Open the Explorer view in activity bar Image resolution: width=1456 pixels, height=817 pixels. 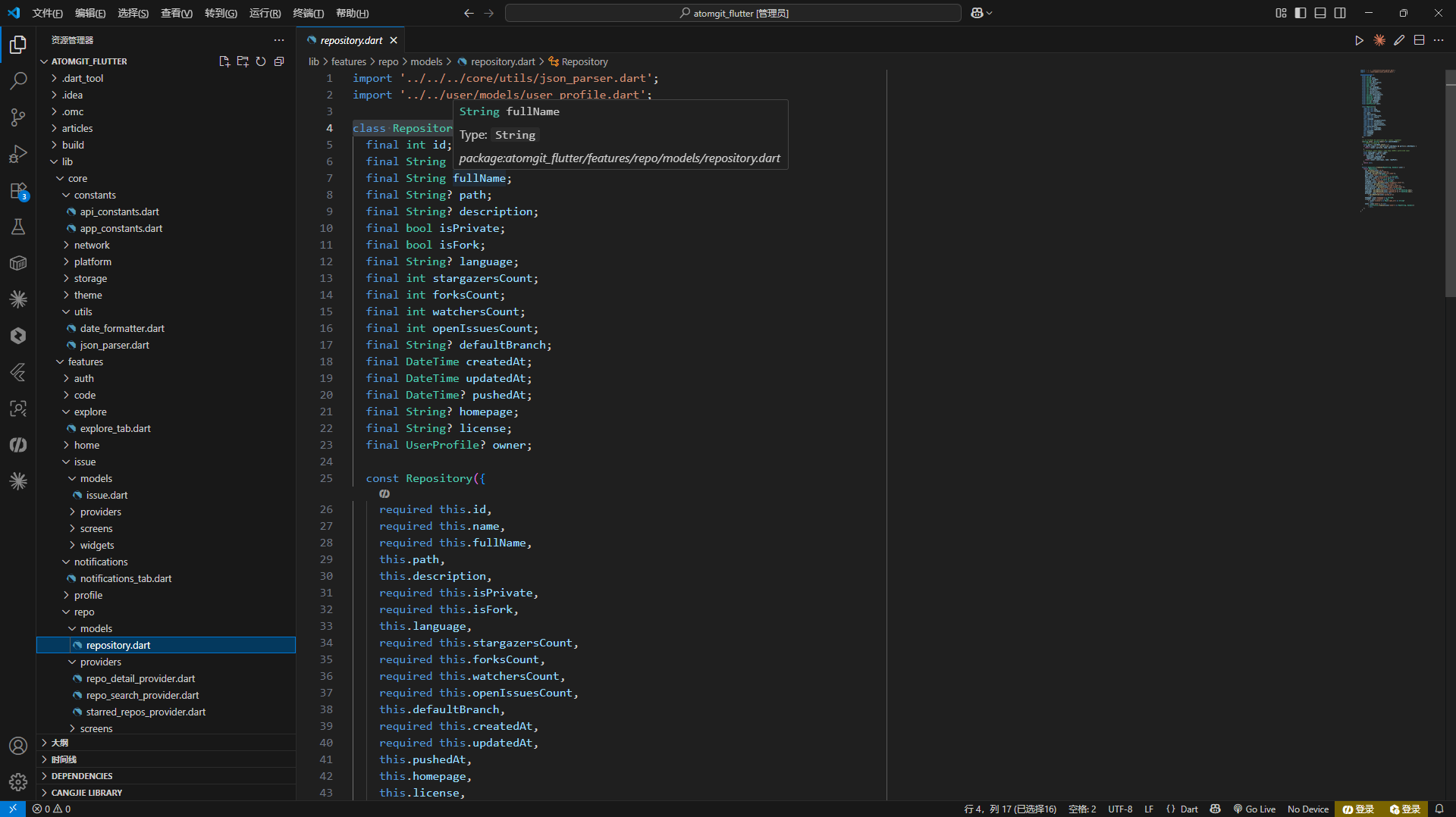[x=18, y=45]
